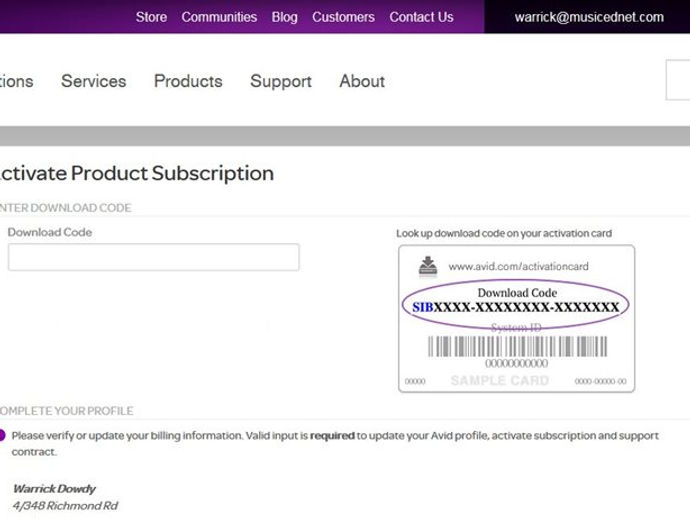690x518 pixels.
Task: Click the download tray icon on the card
Action: (428, 267)
